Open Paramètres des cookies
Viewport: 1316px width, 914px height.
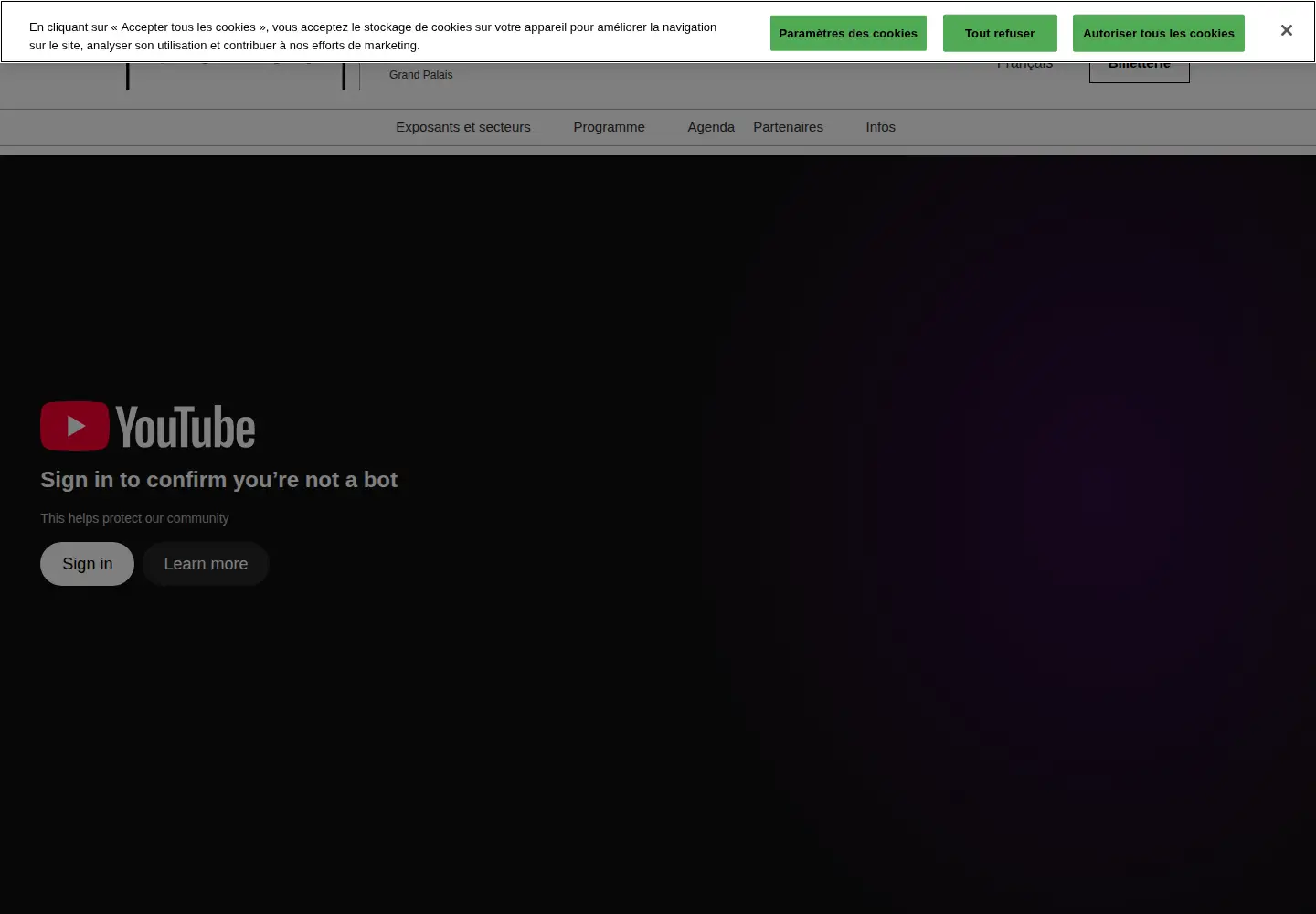(x=848, y=33)
